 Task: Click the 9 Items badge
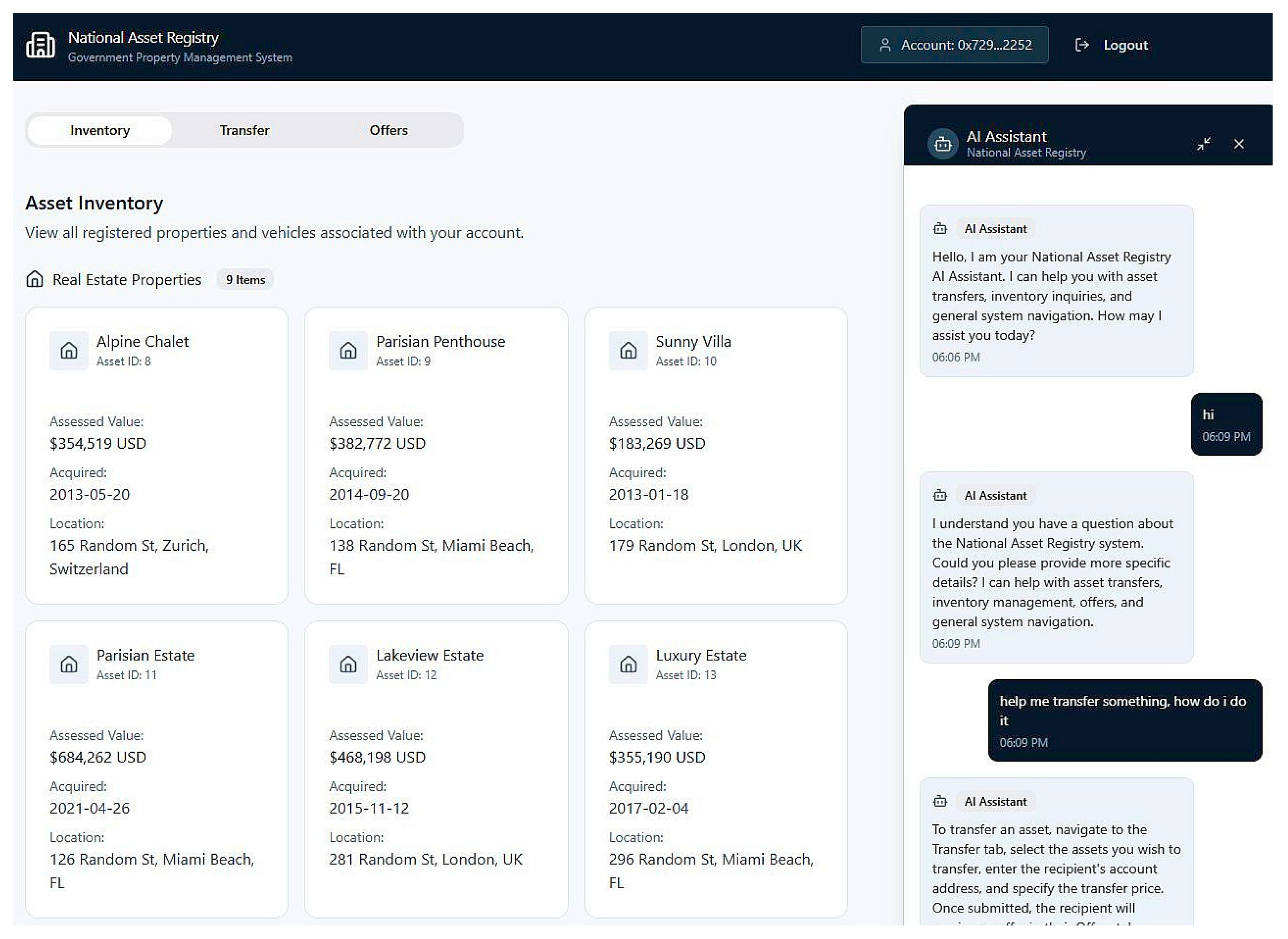245,280
